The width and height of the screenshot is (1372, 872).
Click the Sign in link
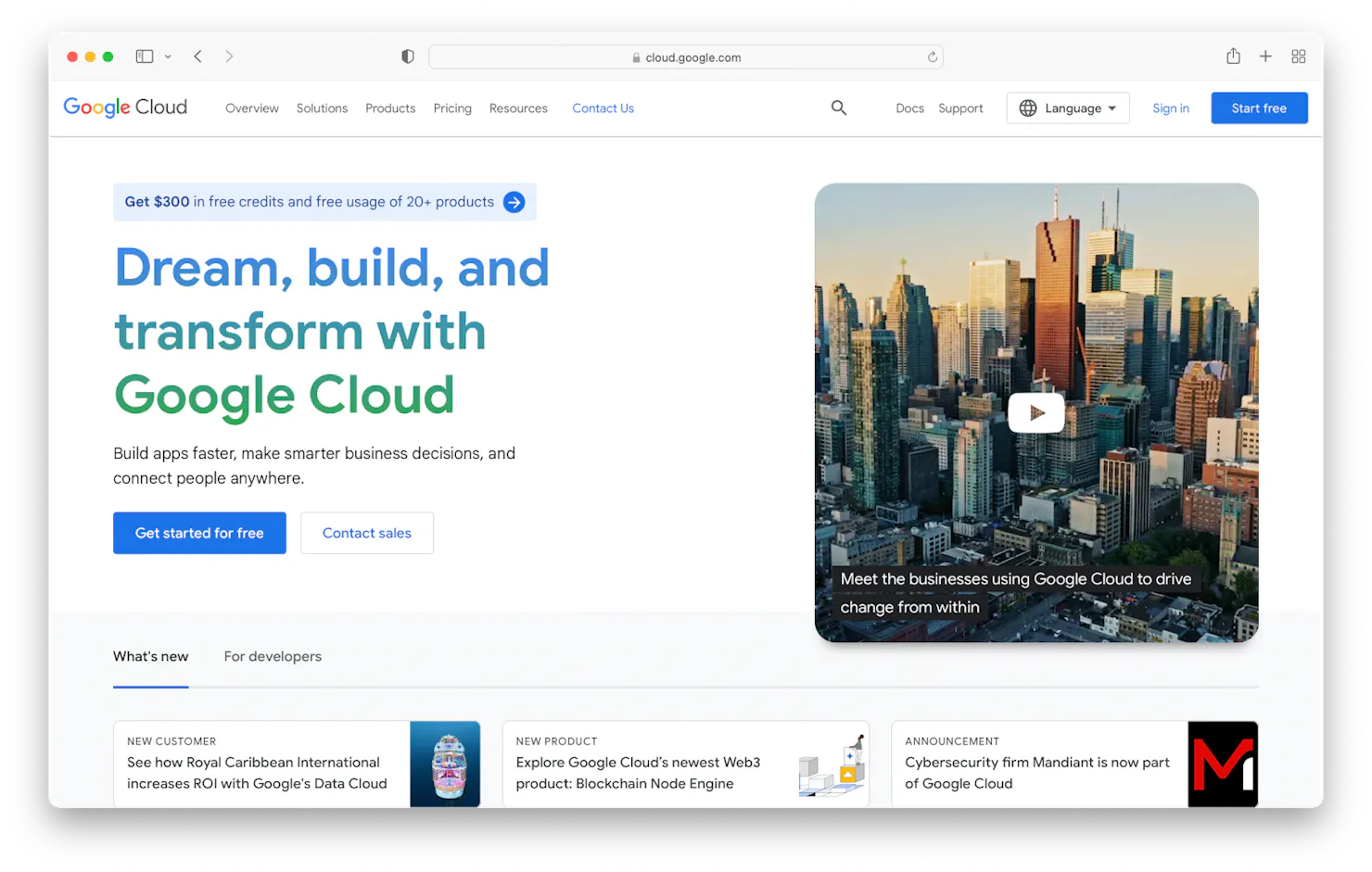[x=1171, y=108]
